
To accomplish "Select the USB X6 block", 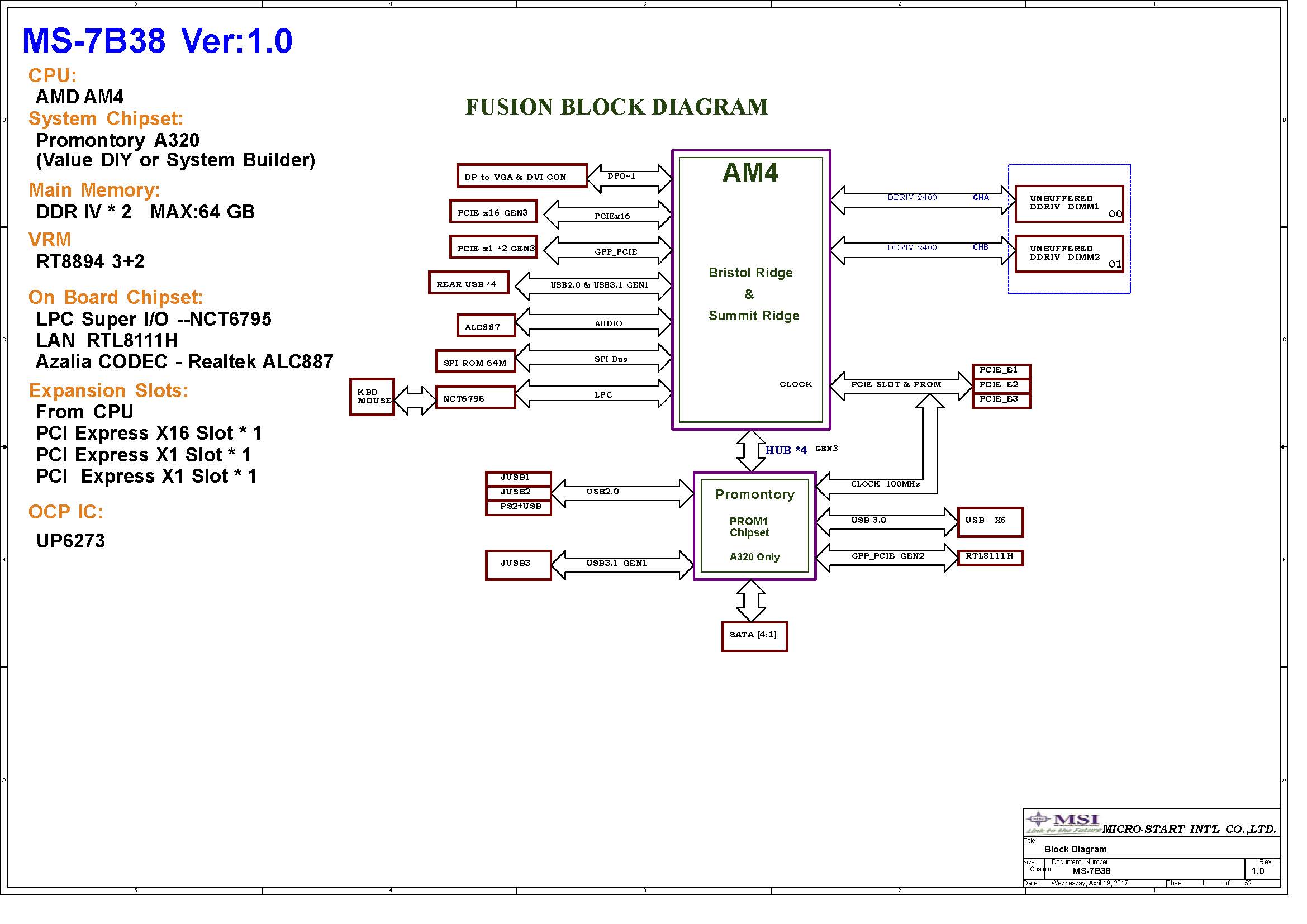I will pos(990,522).
